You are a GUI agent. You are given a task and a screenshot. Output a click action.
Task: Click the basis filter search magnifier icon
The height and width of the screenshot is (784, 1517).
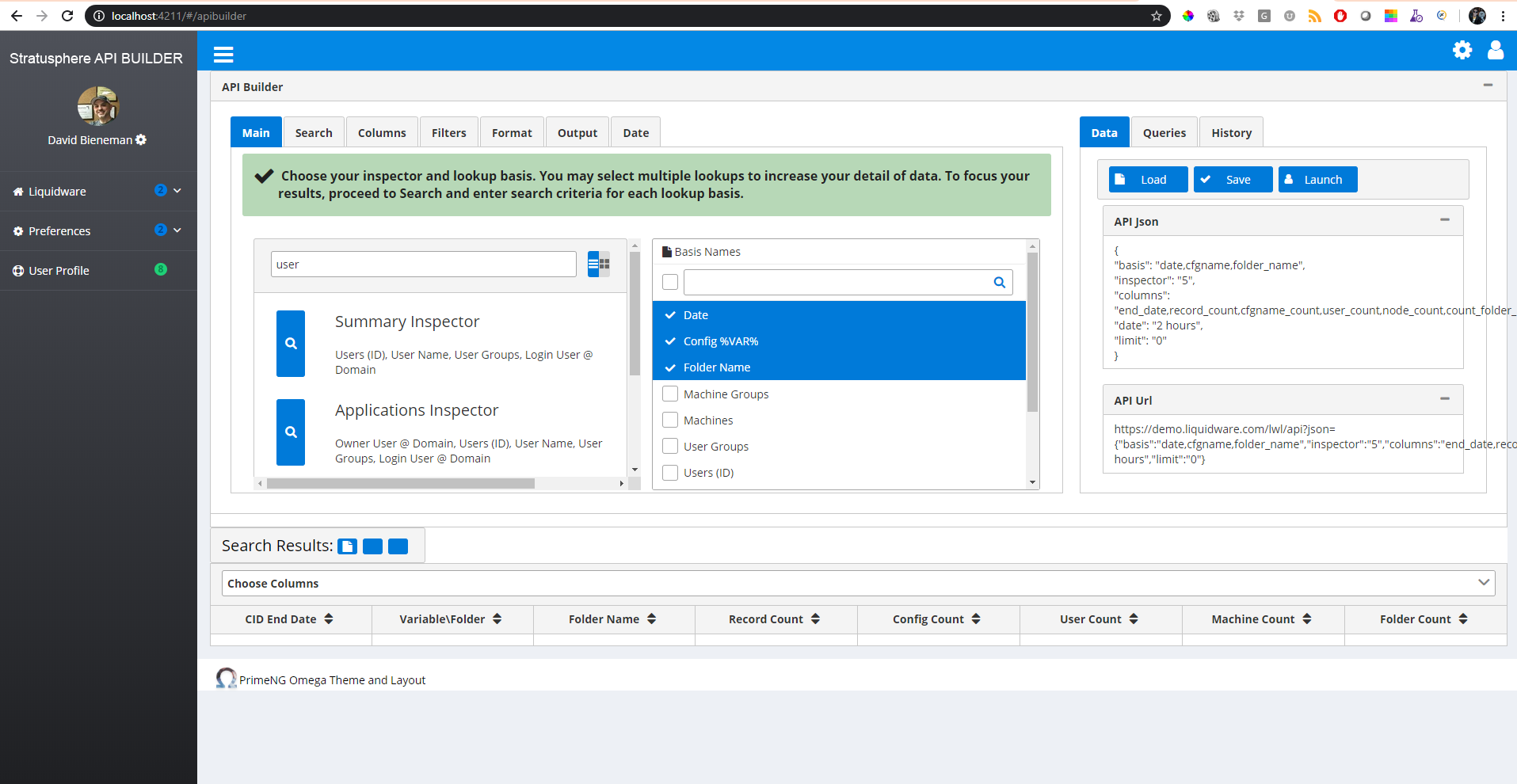(x=1000, y=282)
